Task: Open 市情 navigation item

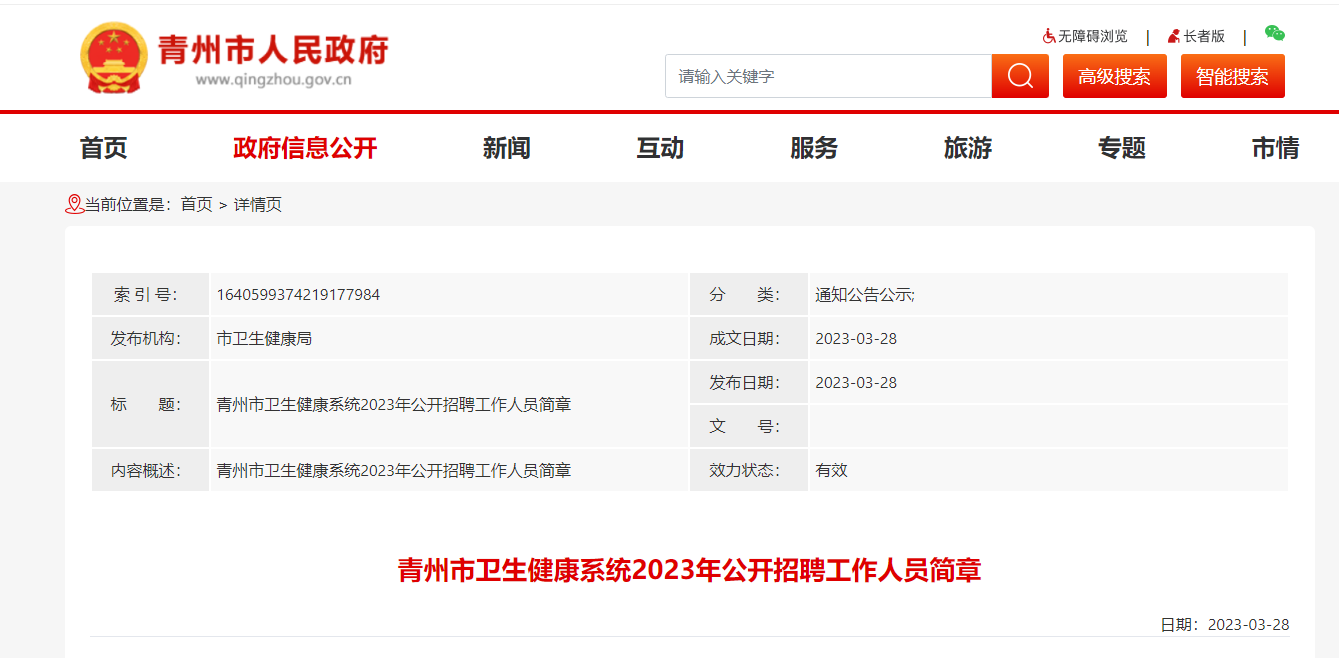Action: coord(1276,148)
